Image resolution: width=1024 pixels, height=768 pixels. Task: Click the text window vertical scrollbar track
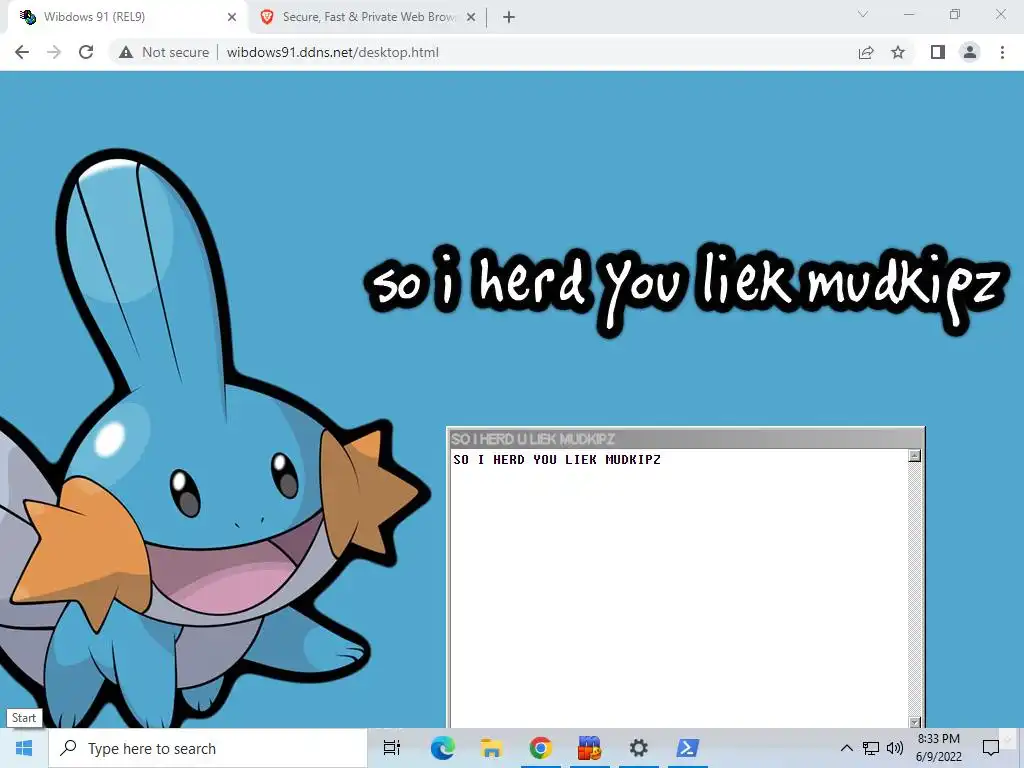pyautogui.click(x=915, y=589)
